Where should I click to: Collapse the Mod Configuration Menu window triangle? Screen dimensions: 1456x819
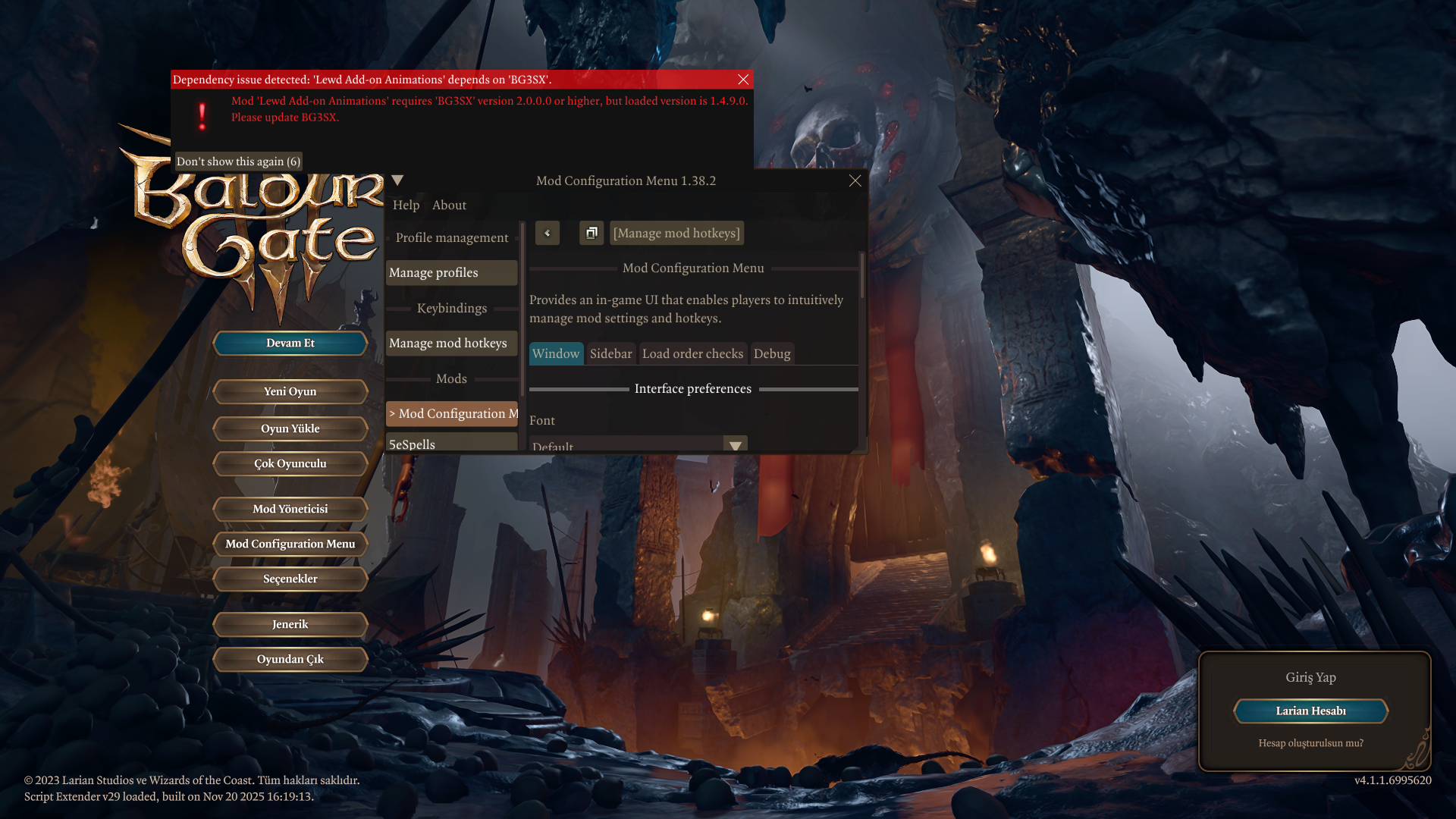click(x=397, y=180)
